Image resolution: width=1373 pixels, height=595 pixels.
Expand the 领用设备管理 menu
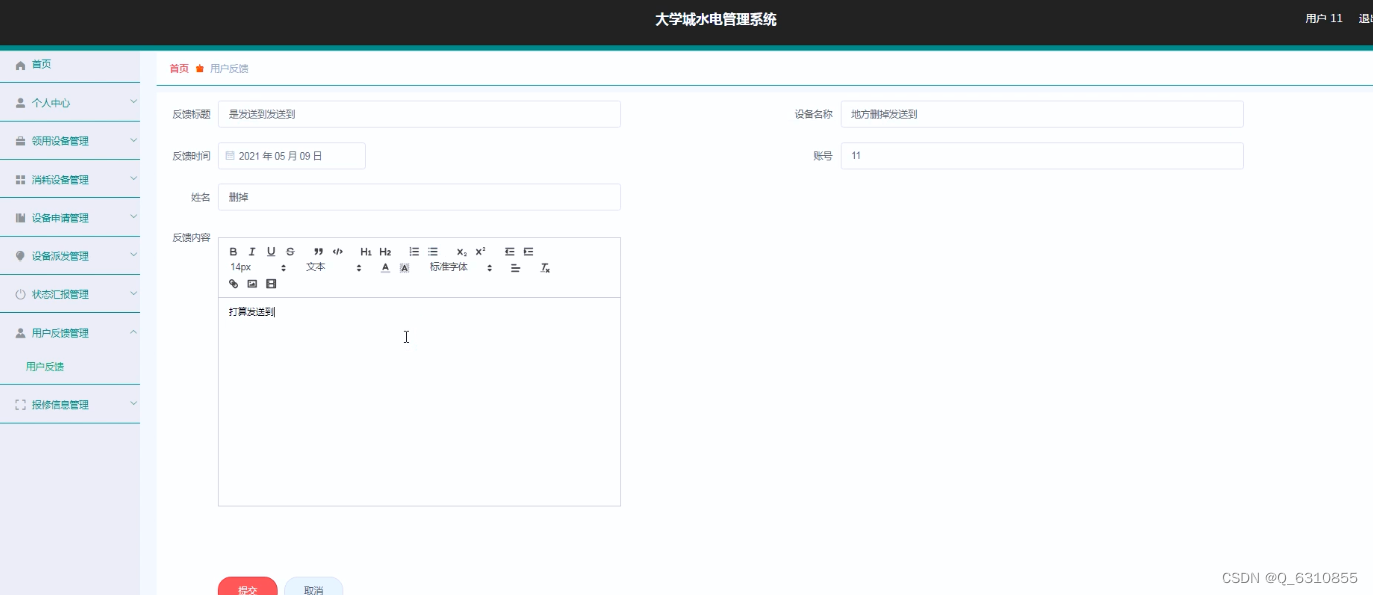coord(70,141)
